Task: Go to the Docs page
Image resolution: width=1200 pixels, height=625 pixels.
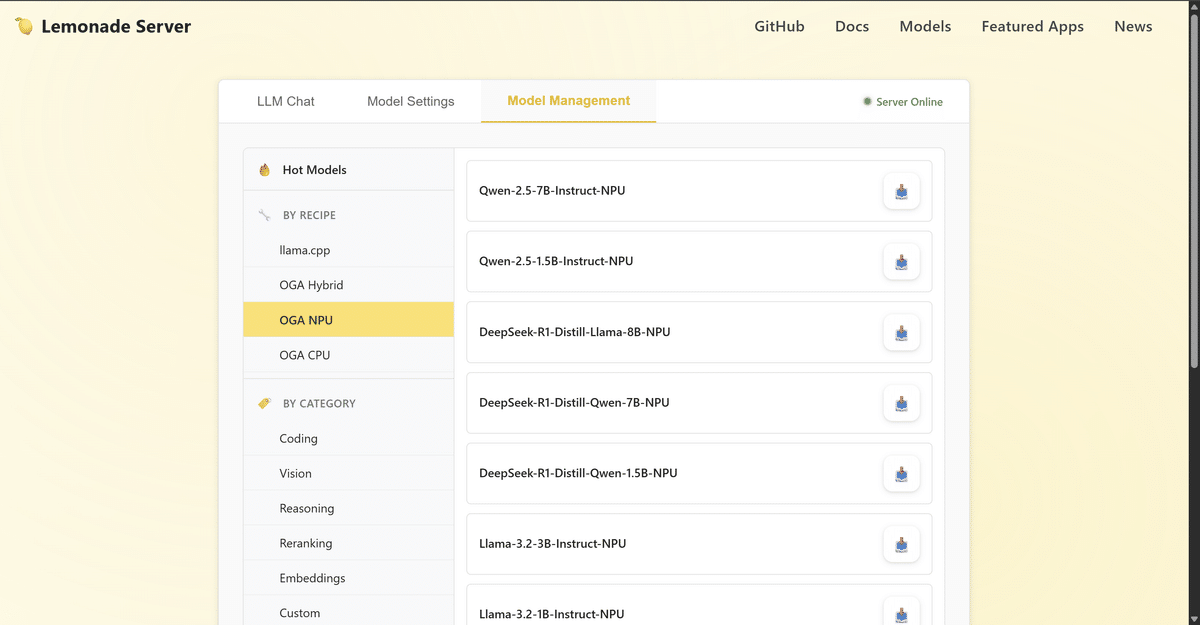Action: 852,27
